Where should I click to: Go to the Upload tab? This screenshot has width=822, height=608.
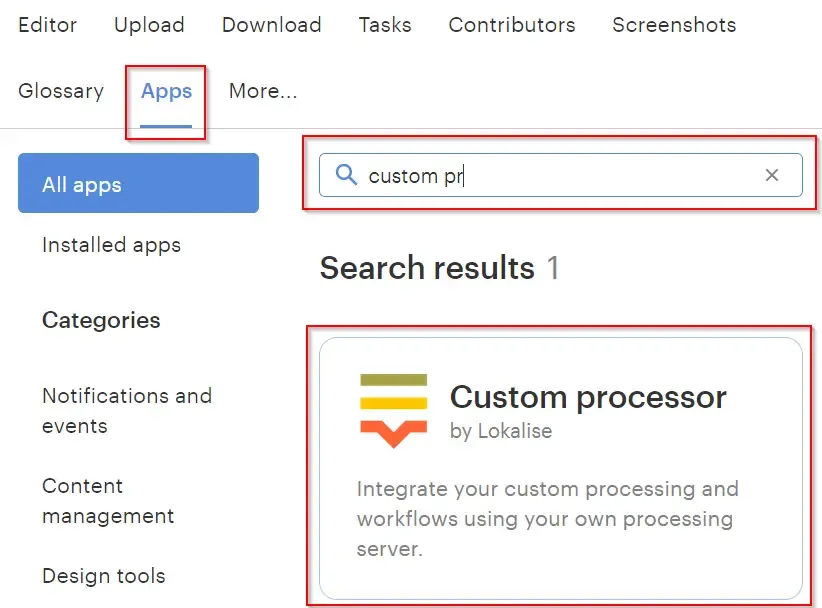click(x=149, y=25)
